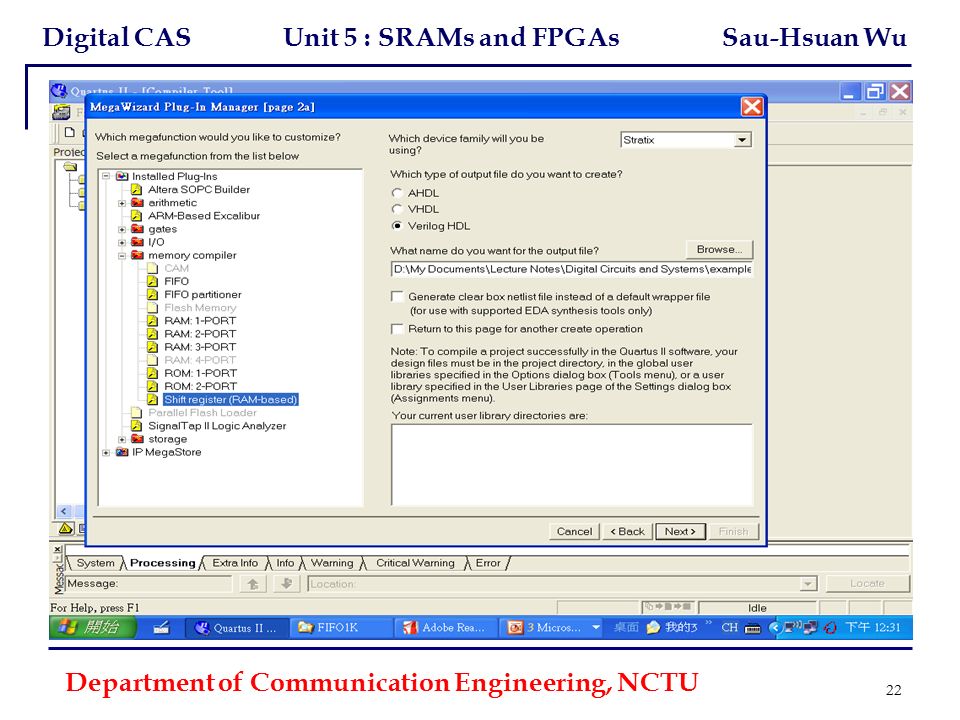
Task: Click the RAM: 2-PORT megafunction icon
Action: coord(152,334)
